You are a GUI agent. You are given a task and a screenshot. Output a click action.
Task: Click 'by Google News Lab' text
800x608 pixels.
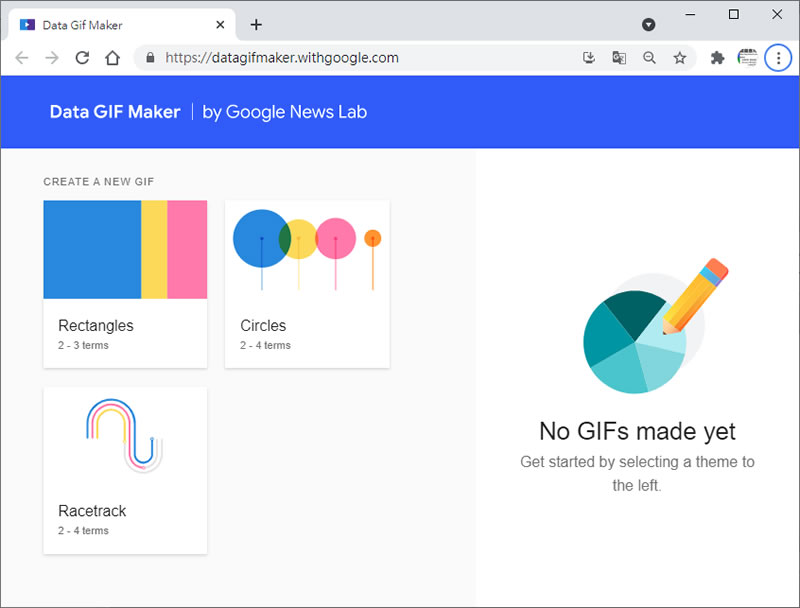[x=285, y=112]
